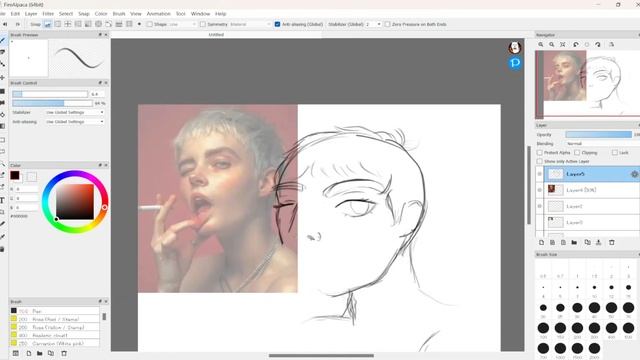Add a new layer in Layer panel

(541, 242)
